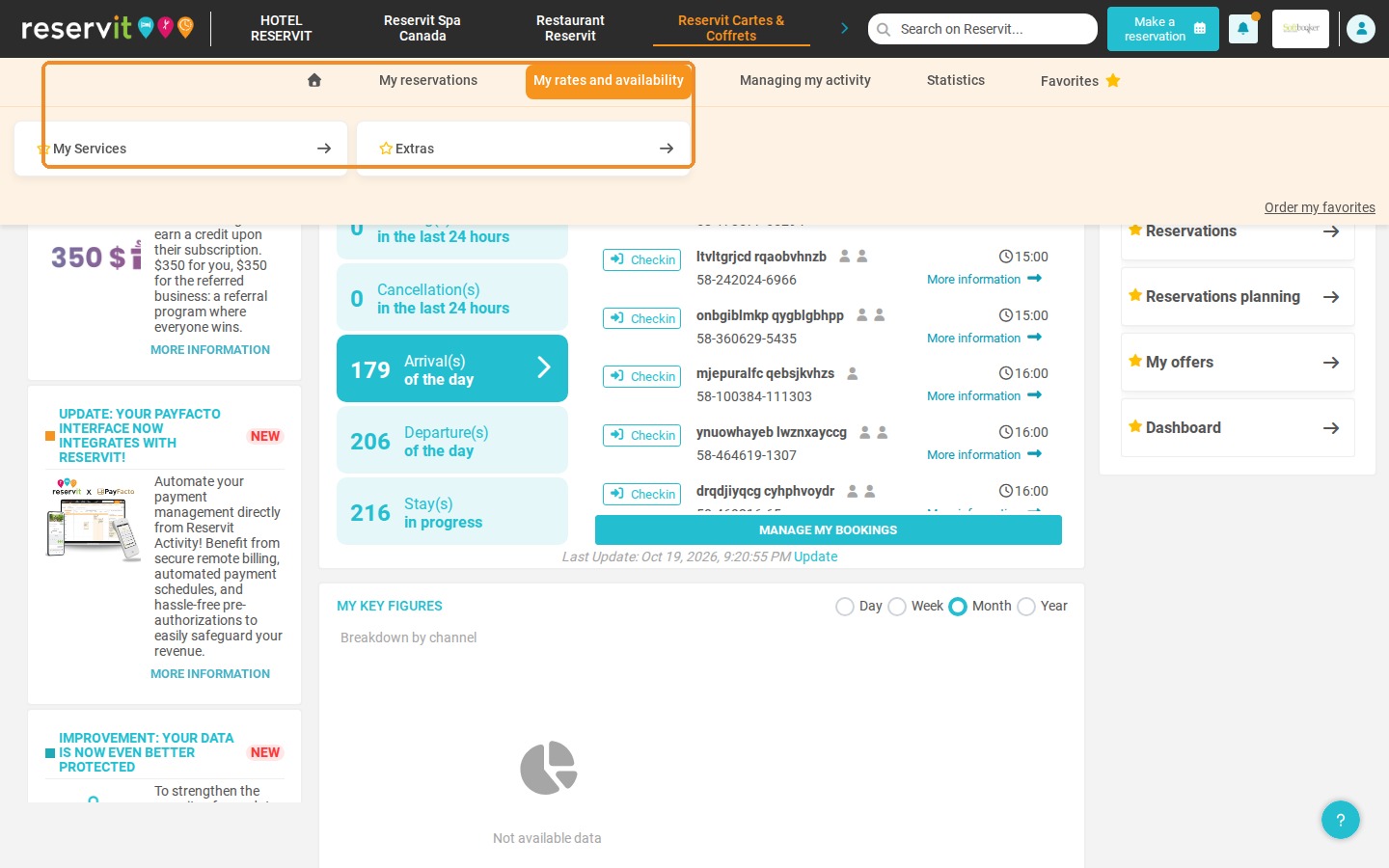Click star icon beside Extras
Viewport: 1389px width, 868px height.
pyautogui.click(x=386, y=149)
